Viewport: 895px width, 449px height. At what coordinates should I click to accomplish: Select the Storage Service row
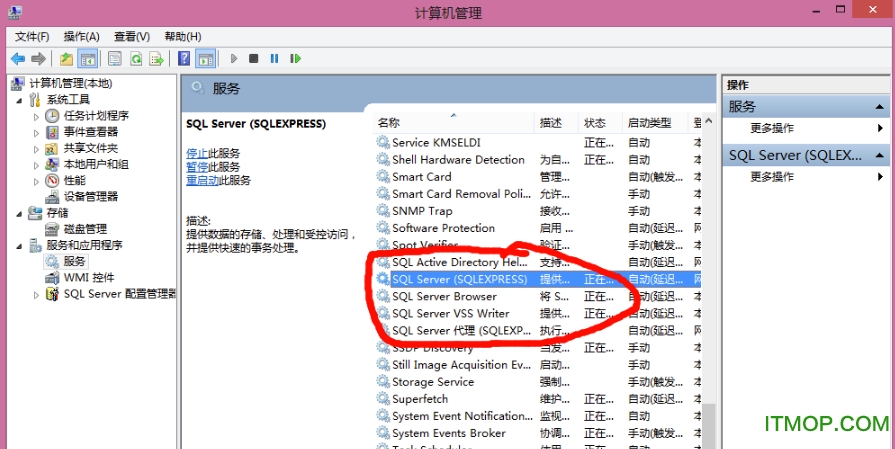pos(538,382)
